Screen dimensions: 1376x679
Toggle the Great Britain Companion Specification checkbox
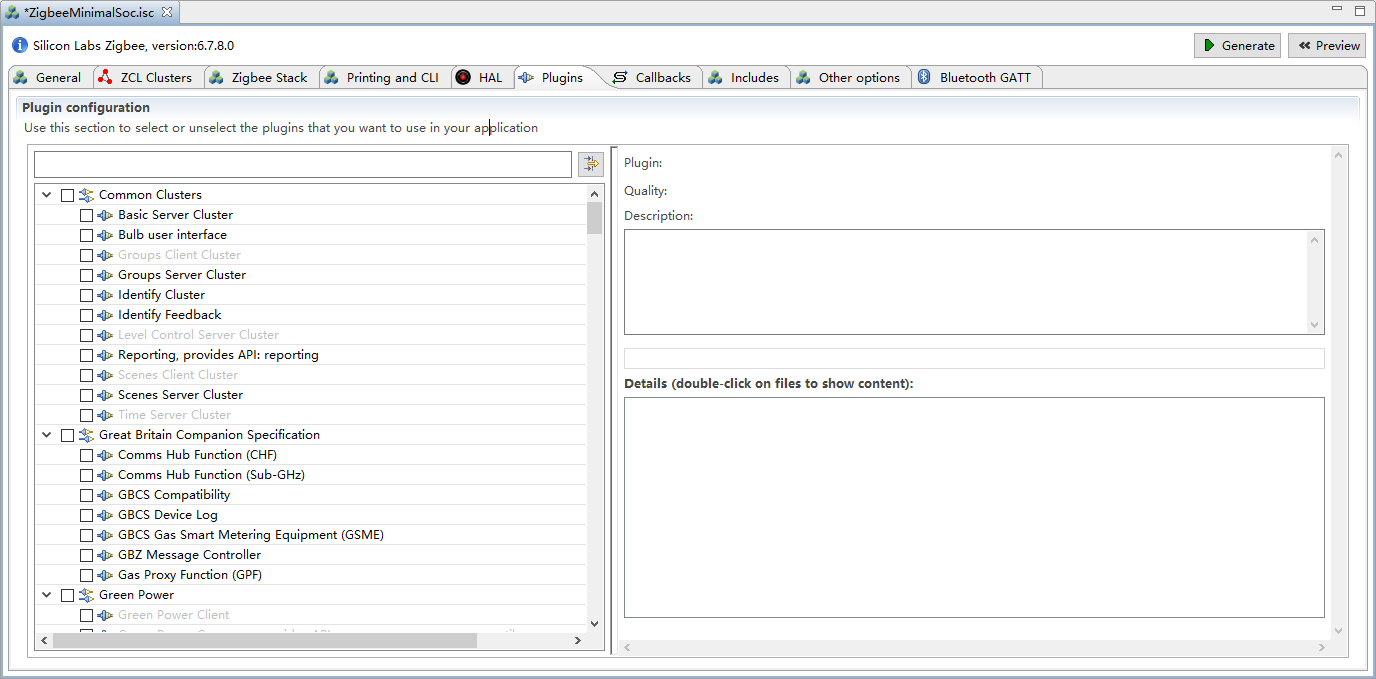click(67, 435)
